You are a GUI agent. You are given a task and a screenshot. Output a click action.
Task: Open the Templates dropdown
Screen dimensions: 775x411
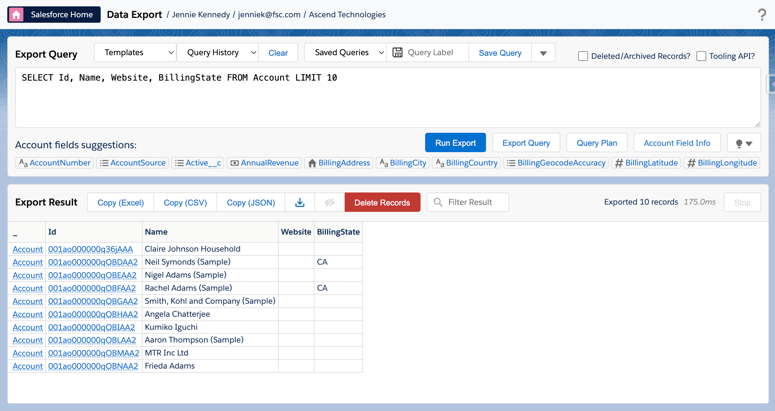(135, 53)
